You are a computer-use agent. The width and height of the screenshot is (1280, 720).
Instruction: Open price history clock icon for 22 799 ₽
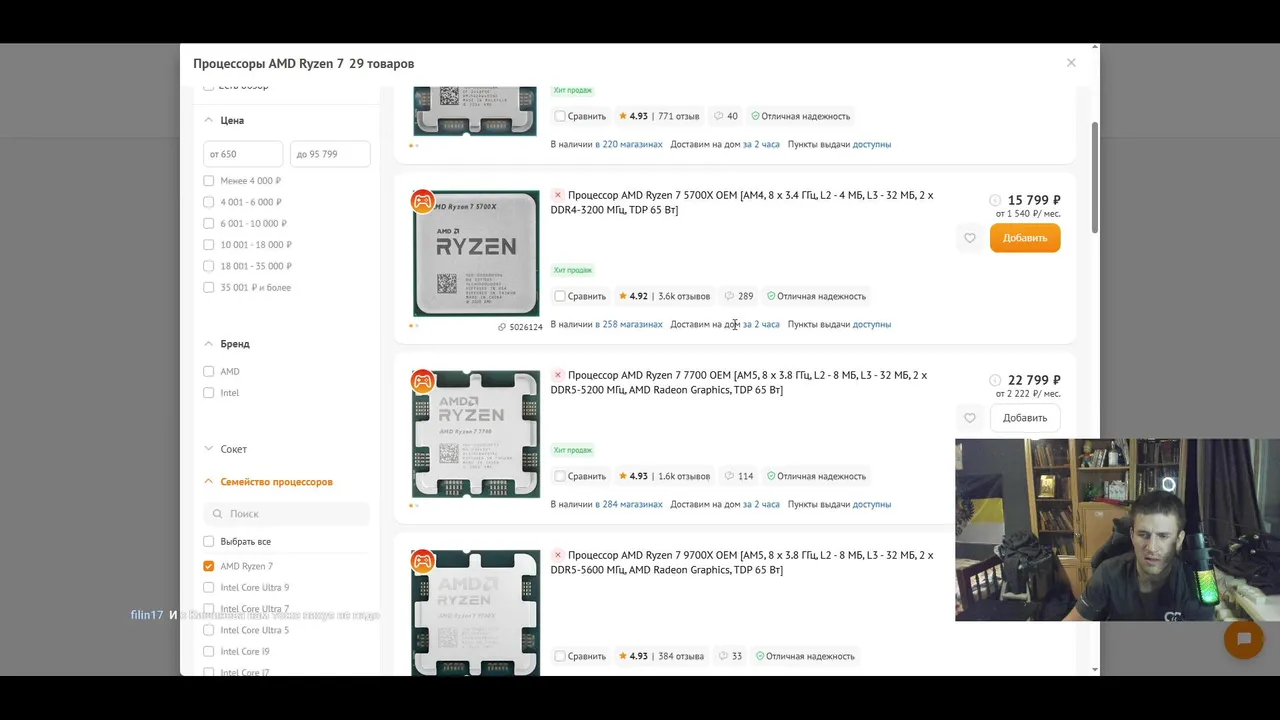click(x=995, y=380)
